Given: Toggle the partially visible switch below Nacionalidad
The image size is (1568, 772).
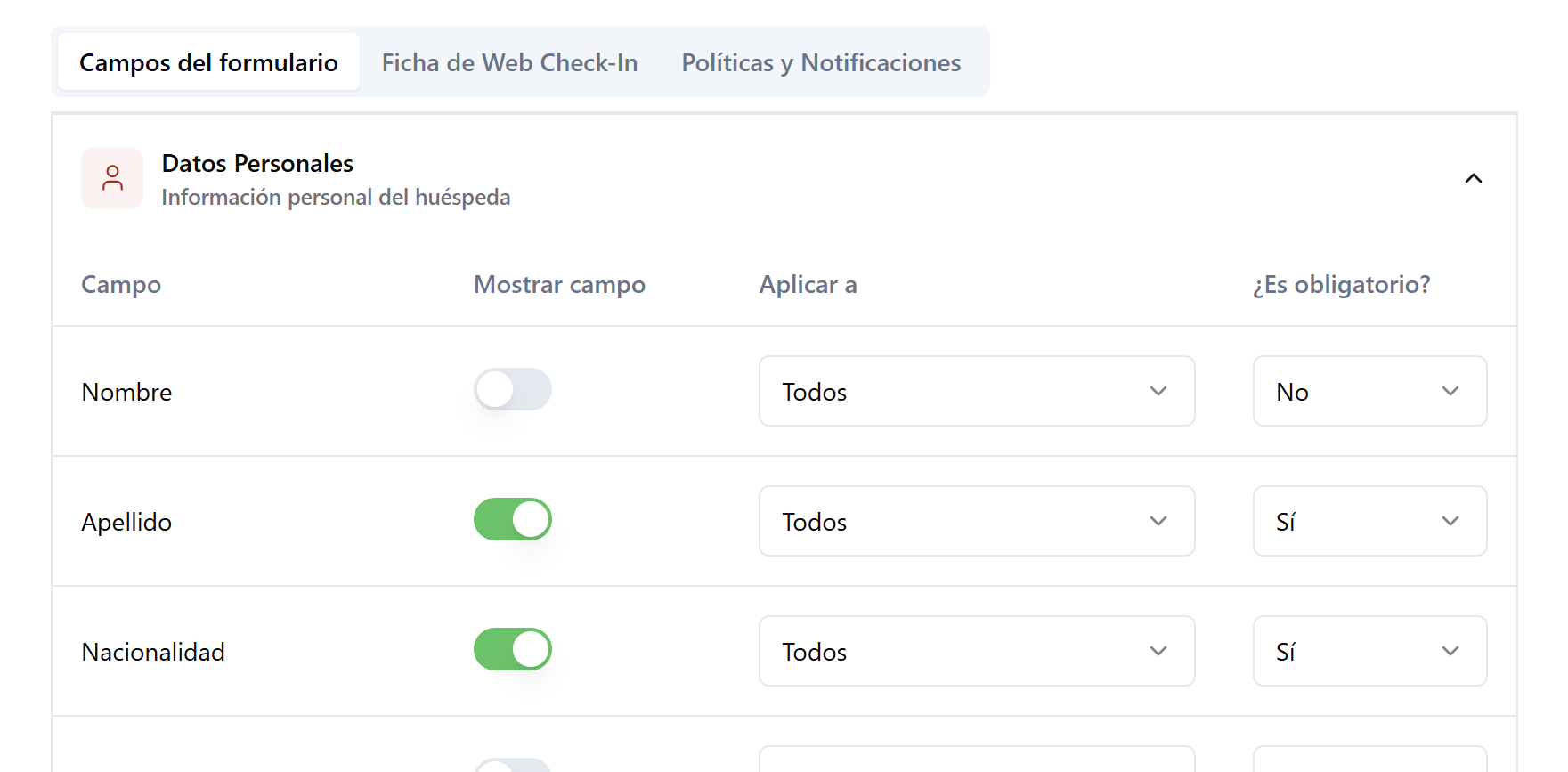Looking at the screenshot, I should click(x=513, y=766).
